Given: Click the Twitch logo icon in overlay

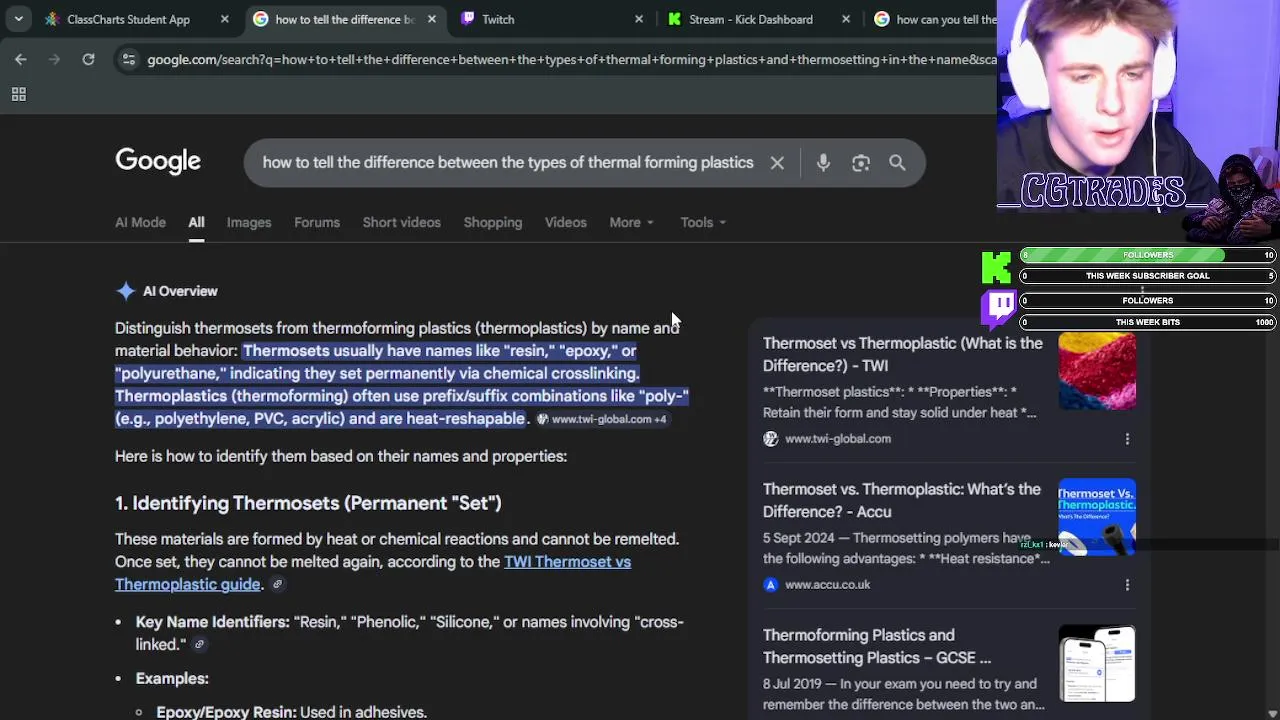Looking at the screenshot, I should [x=999, y=308].
